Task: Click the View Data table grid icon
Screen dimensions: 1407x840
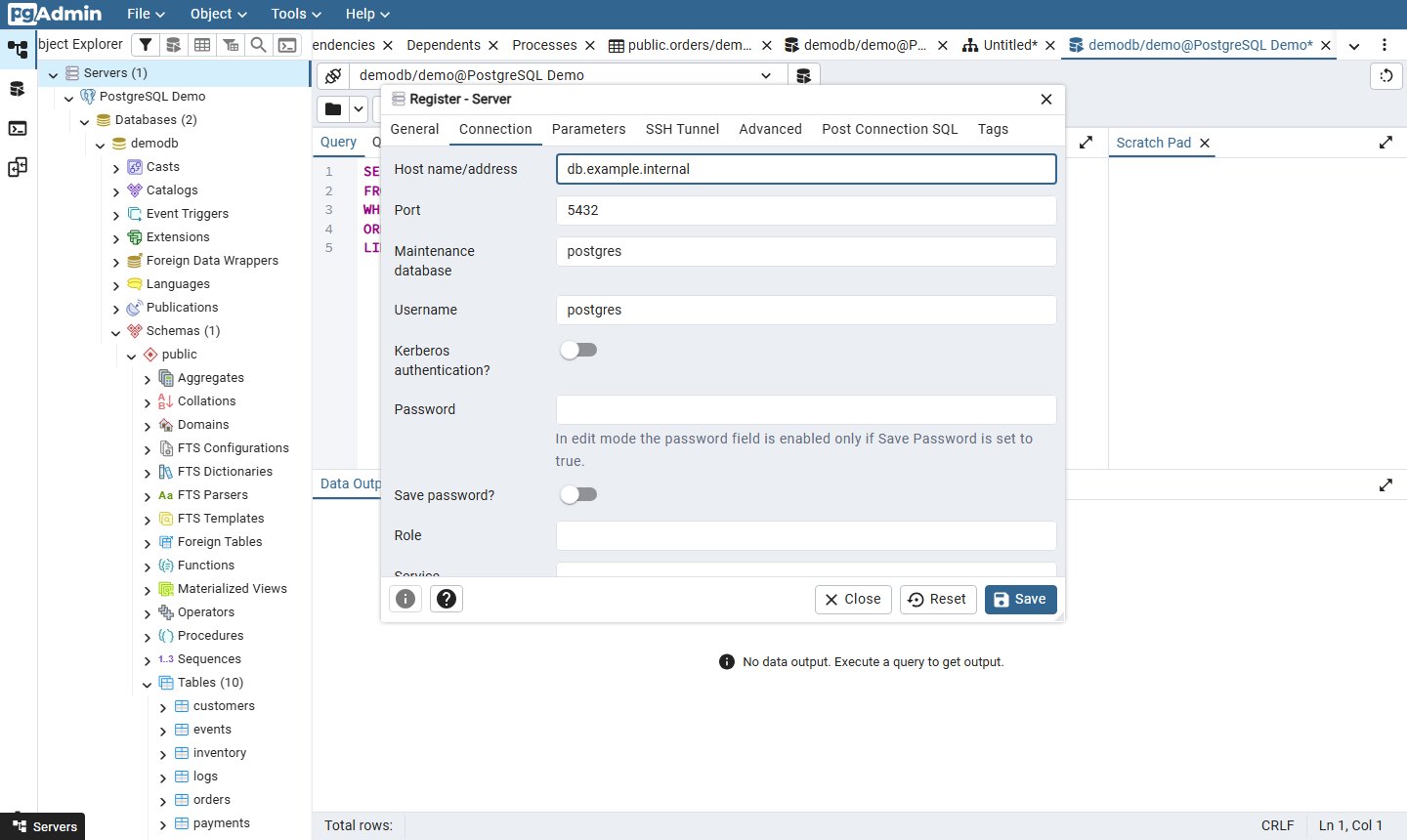Action: (202, 45)
